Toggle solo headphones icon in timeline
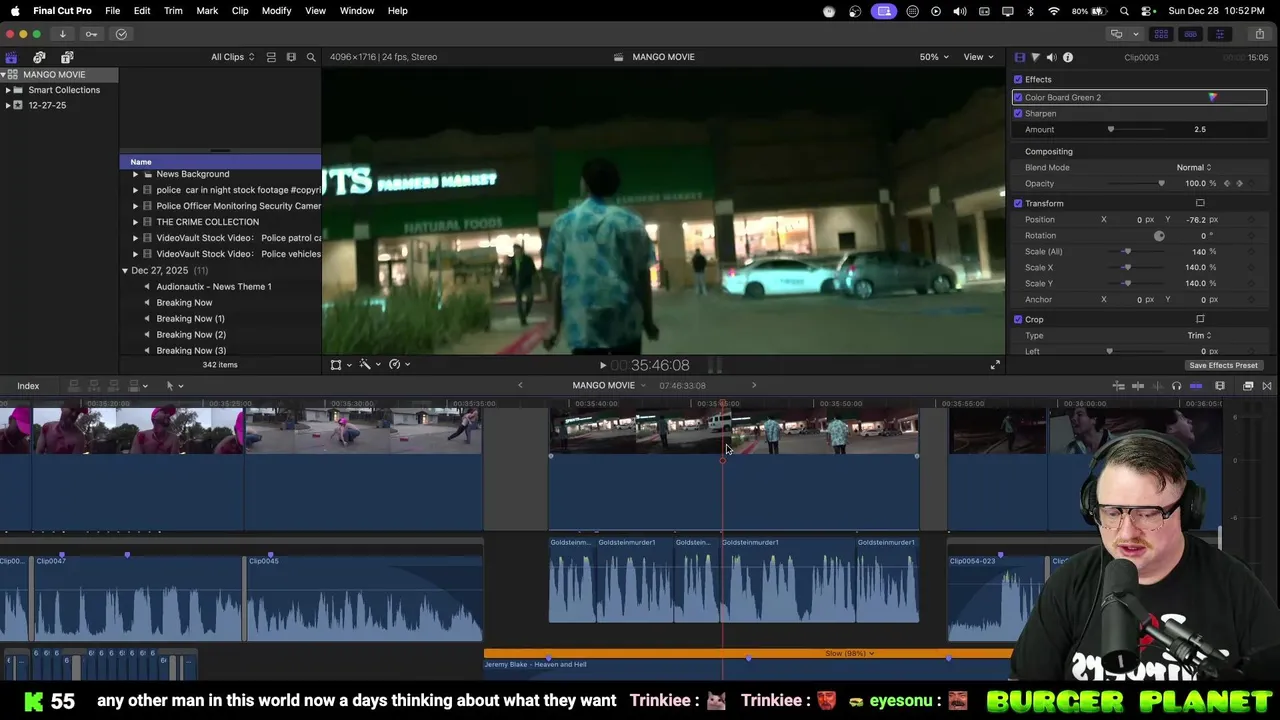 point(1176,386)
